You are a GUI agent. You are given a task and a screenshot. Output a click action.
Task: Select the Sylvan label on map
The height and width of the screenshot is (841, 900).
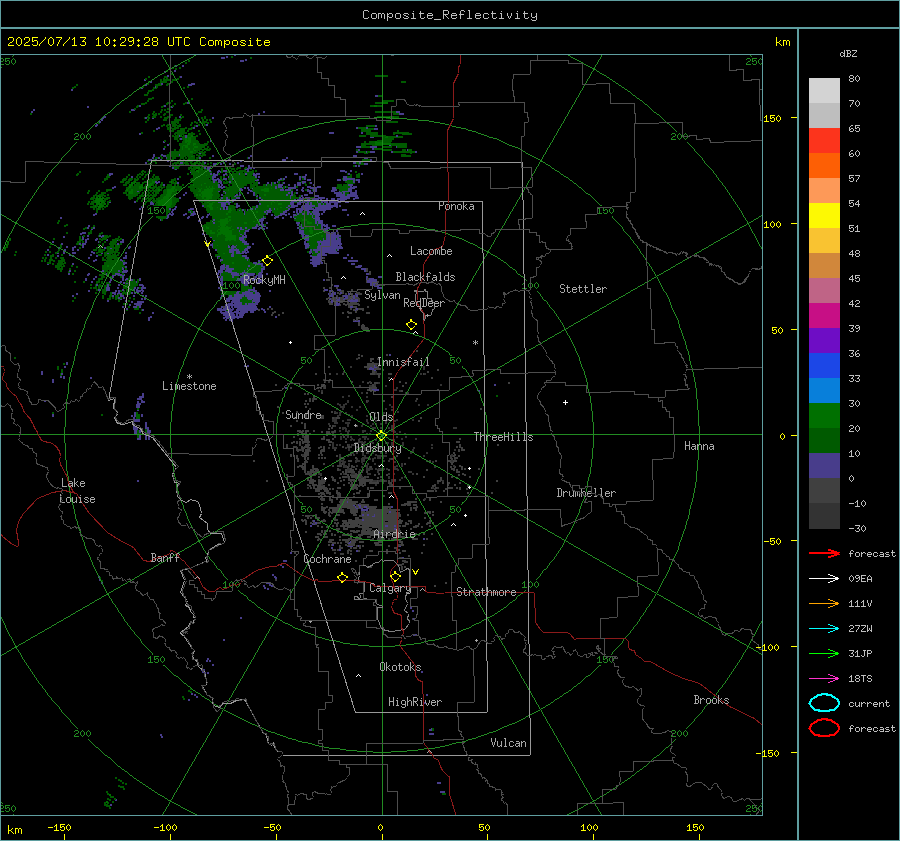[x=382, y=295]
